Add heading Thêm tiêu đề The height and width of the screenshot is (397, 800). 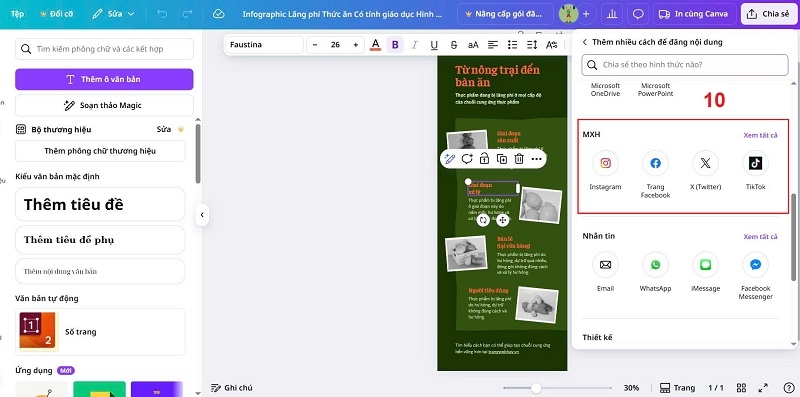pos(100,204)
